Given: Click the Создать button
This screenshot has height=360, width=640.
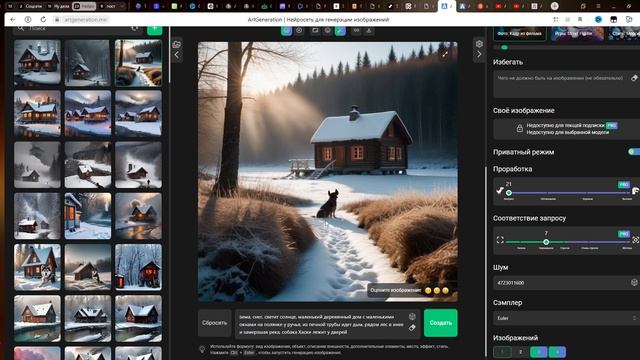Looking at the screenshot, I should click(x=440, y=323).
